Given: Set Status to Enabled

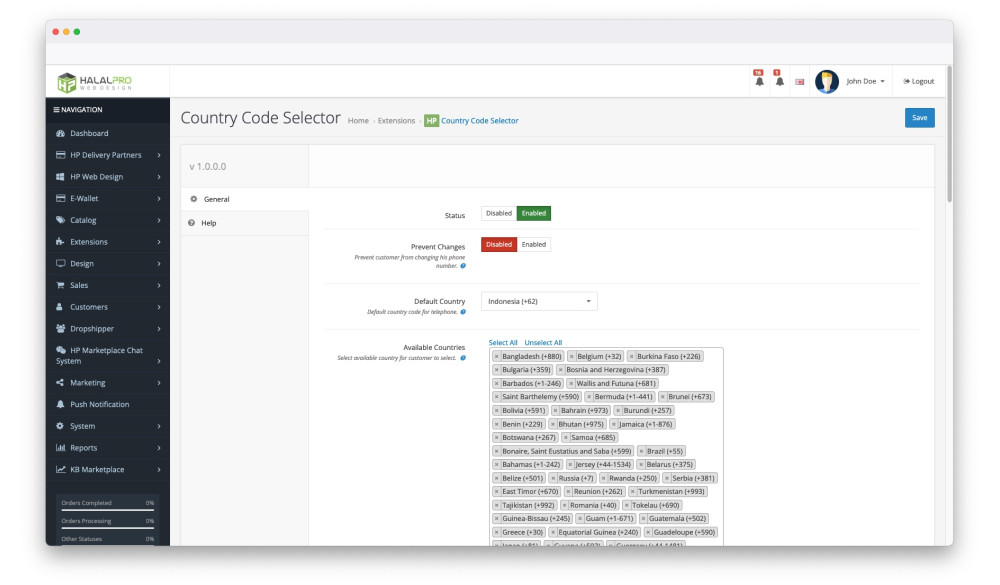Looking at the screenshot, I should (534, 213).
